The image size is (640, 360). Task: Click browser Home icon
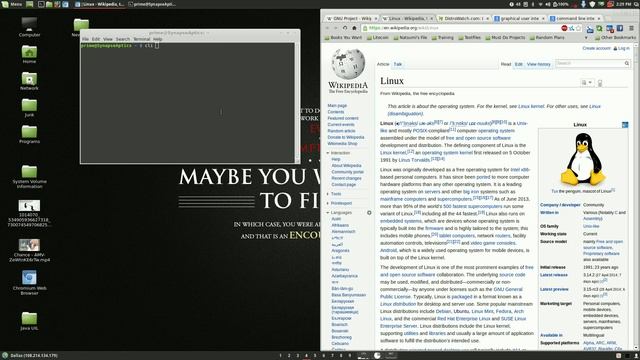354,28
